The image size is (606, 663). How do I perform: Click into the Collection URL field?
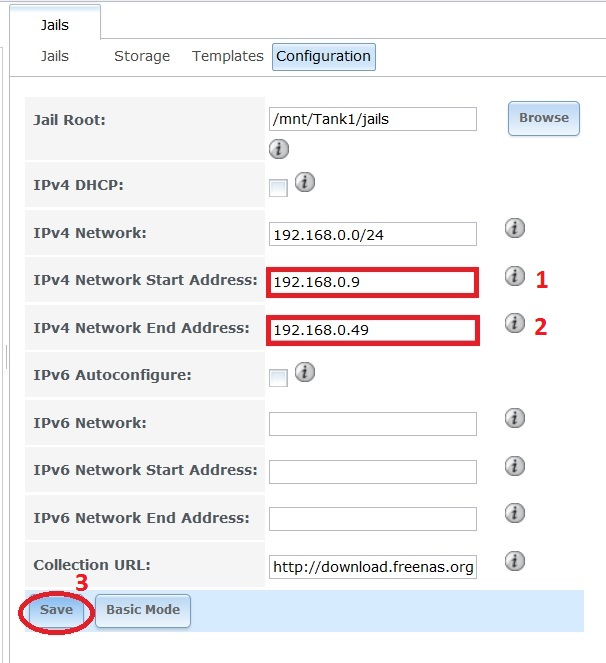tap(373, 567)
